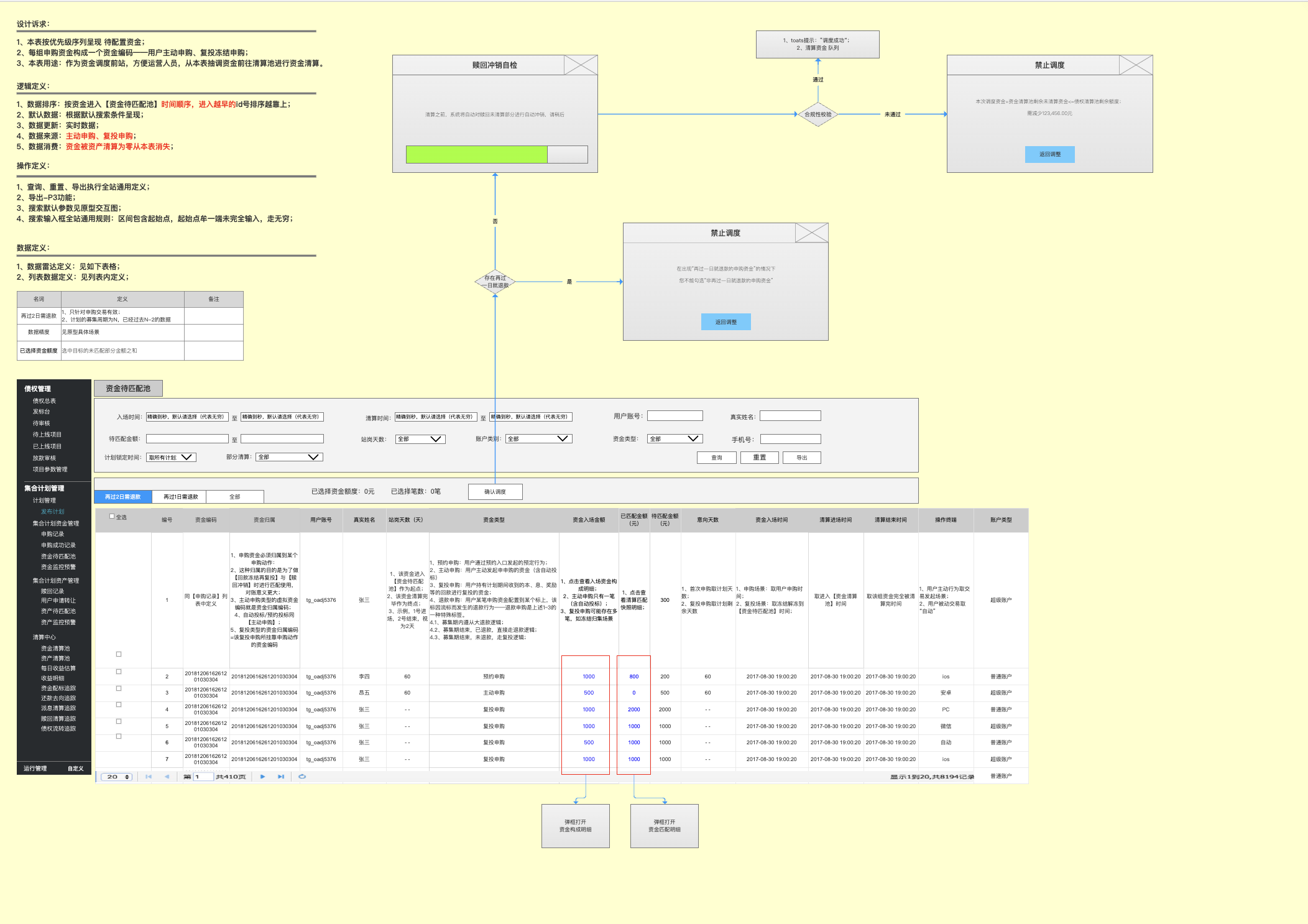Screen dimensions: 1308x924
Task: Click 资金入场金额 1000 link in row 2
Action: 589,677
